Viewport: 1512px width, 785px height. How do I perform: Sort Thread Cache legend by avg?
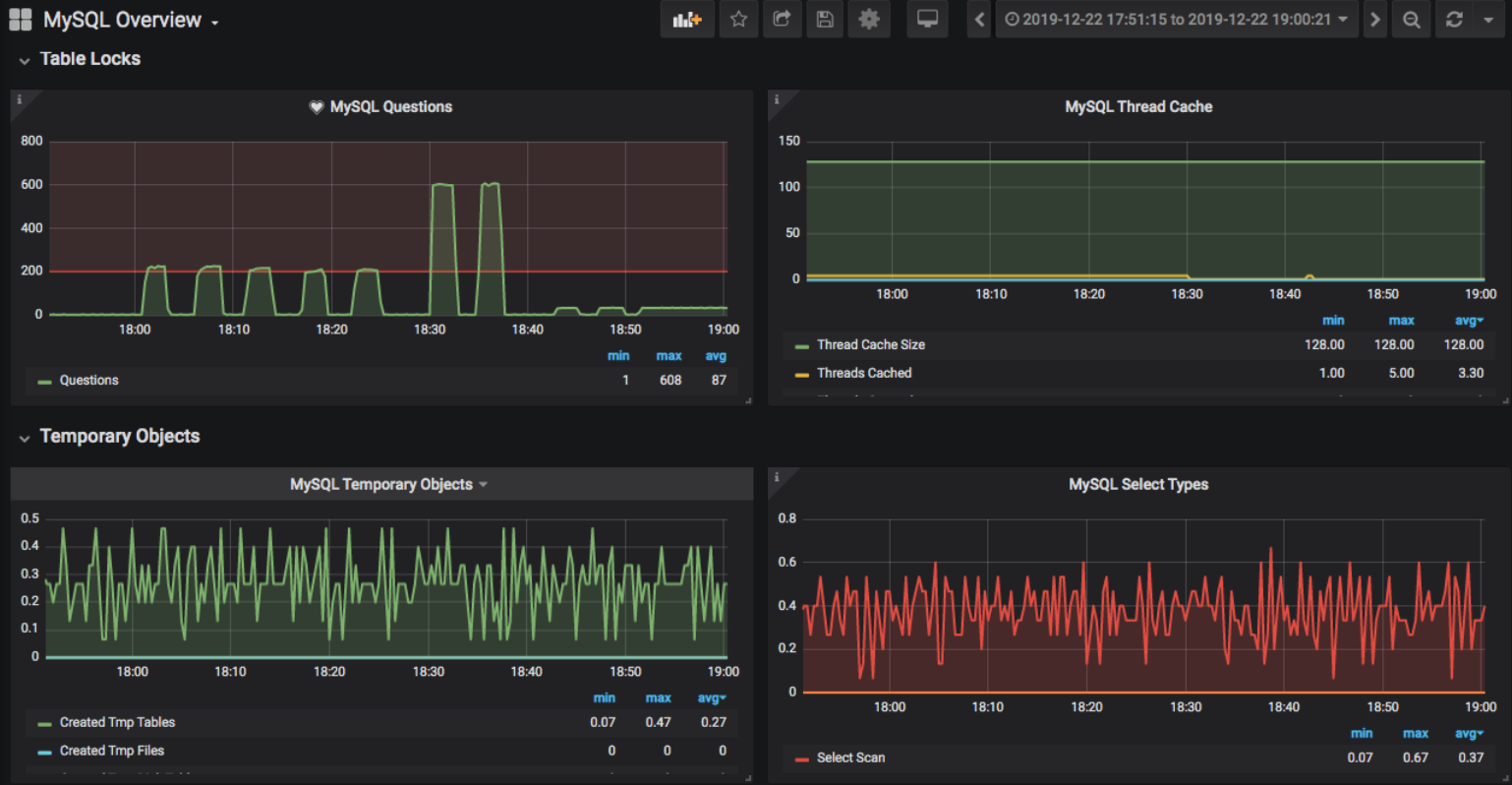coord(1469,321)
